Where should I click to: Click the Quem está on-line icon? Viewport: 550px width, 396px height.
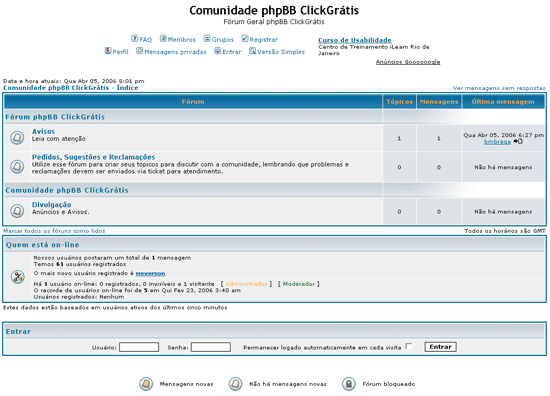click(18, 277)
